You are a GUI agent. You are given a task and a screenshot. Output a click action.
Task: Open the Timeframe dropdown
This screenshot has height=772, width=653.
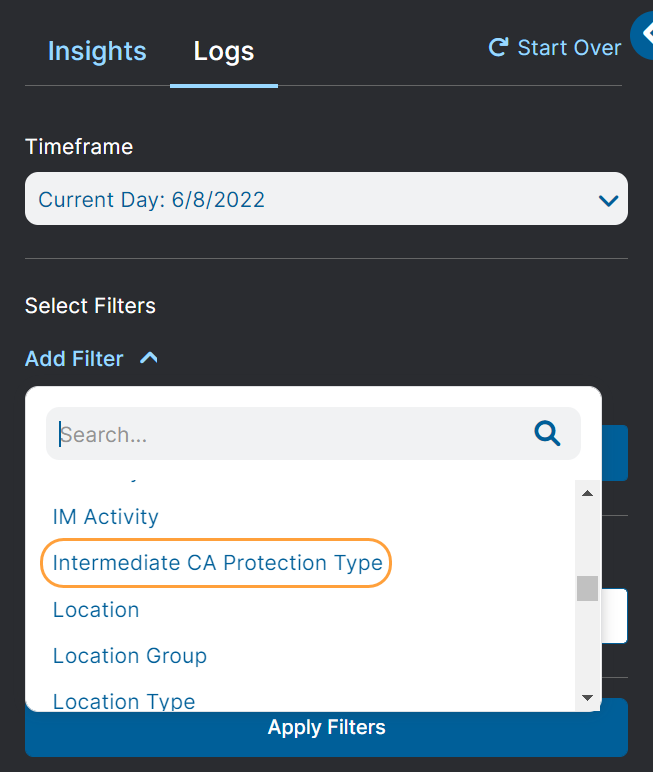[326, 199]
